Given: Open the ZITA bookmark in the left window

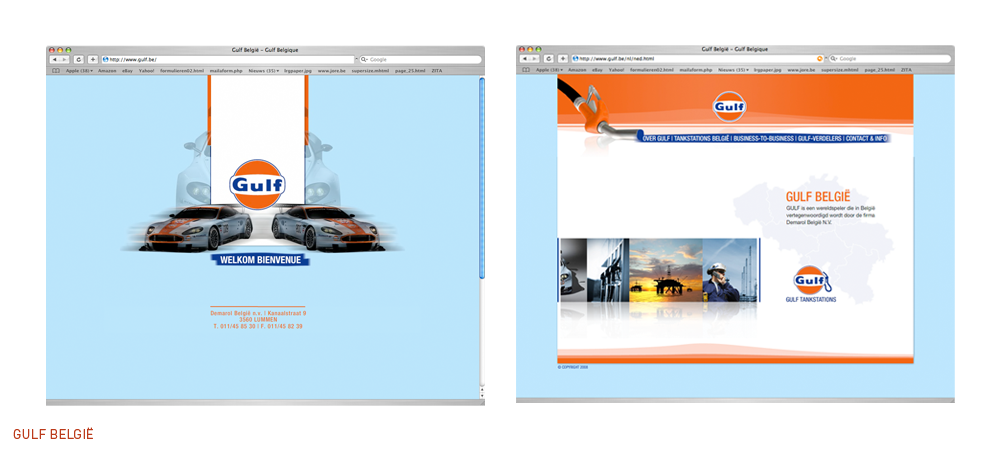Looking at the screenshot, I should 438,71.
